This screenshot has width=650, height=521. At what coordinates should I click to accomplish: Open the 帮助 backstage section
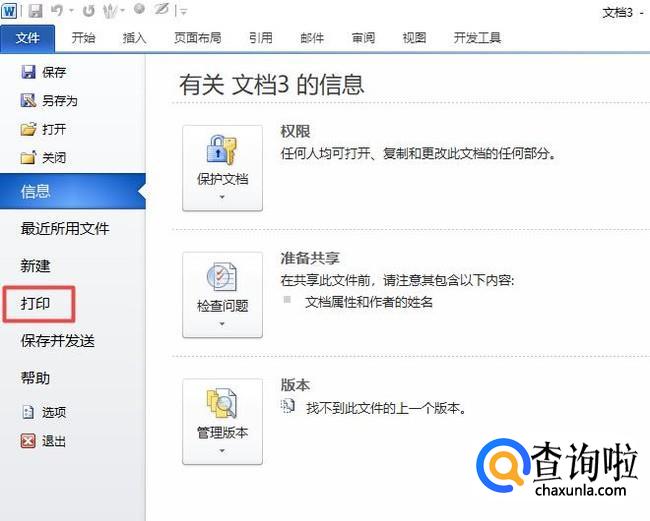tap(35, 378)
